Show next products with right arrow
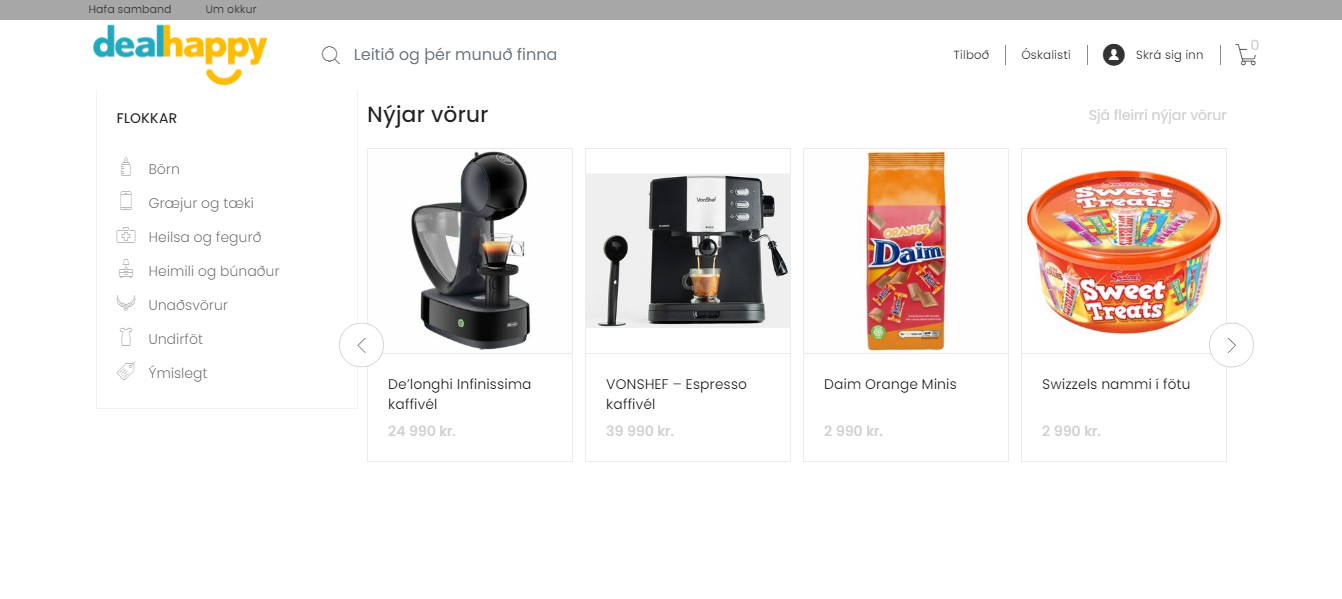This screenshot has width=1342, height=599. tap(1231, 345)
